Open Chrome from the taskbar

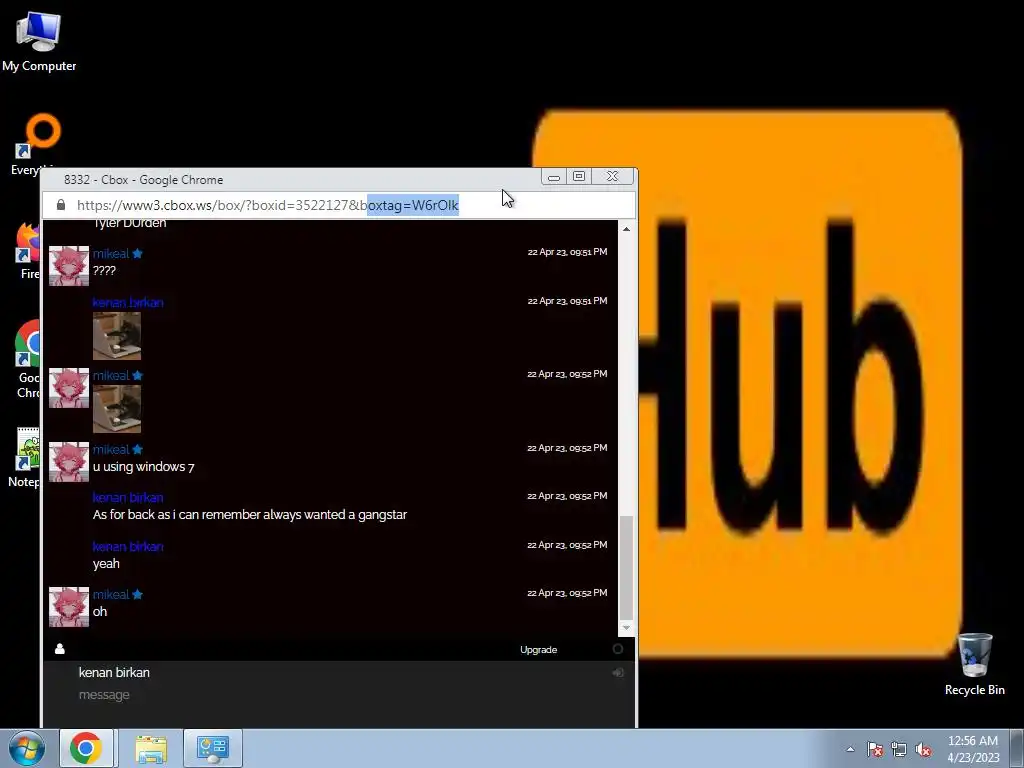[x=86, y=748]
